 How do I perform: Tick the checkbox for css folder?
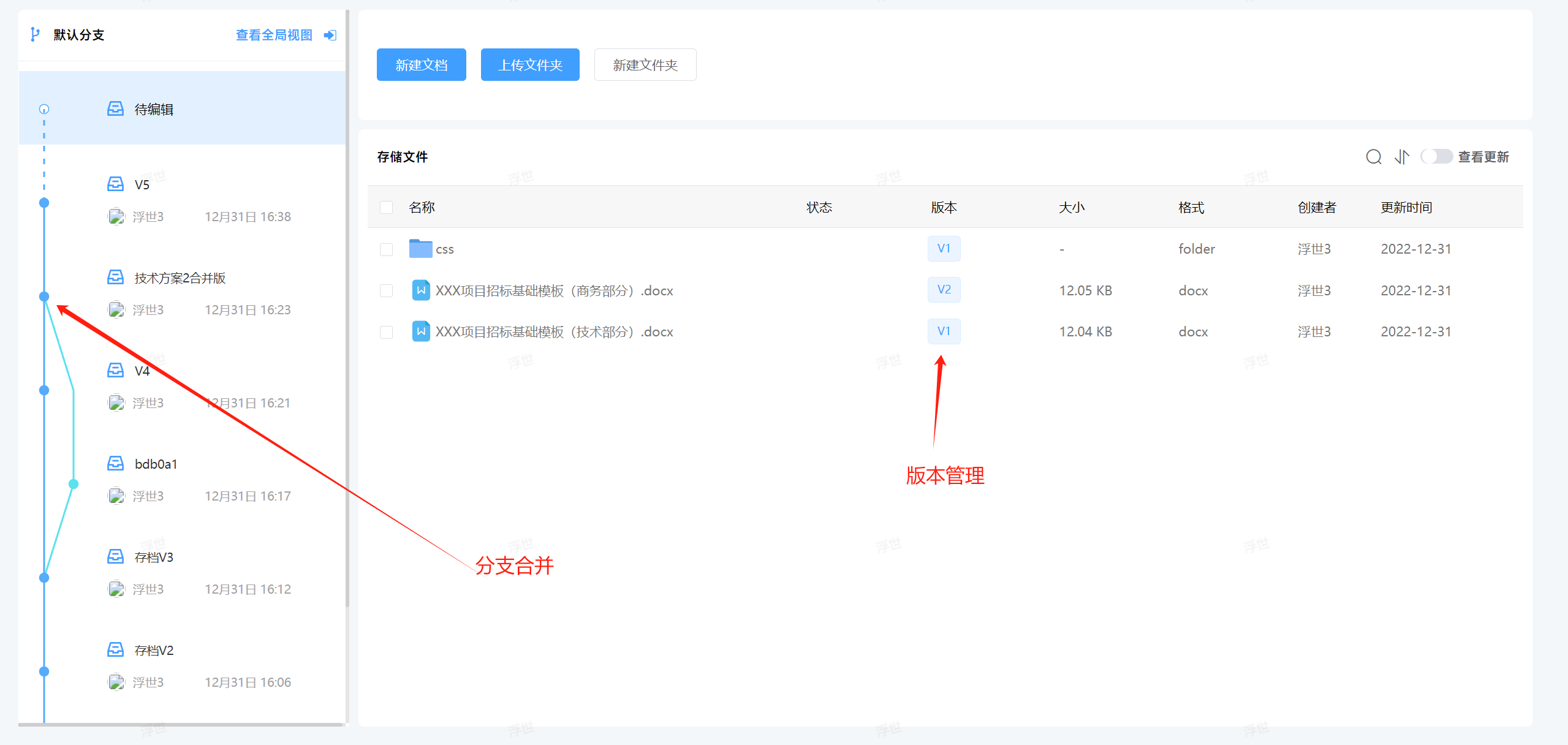tap(386, 249)
